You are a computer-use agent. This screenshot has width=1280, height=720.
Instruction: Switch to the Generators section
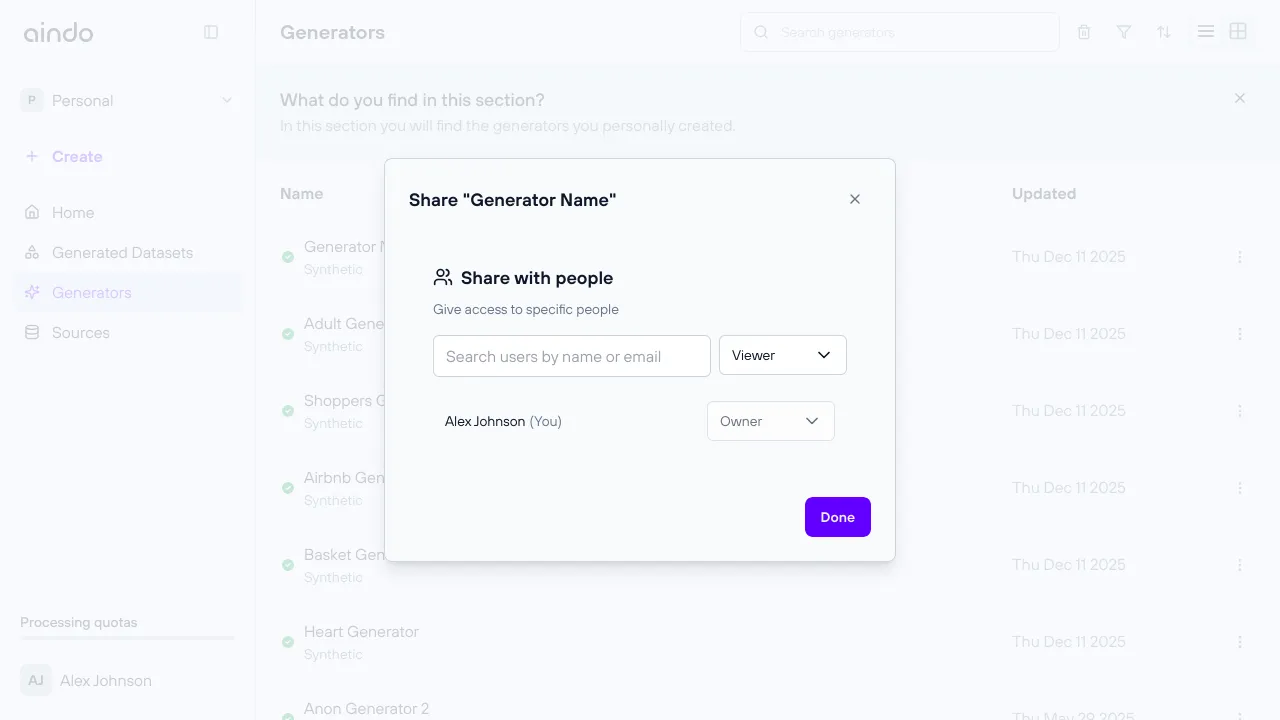coord(91,292)
